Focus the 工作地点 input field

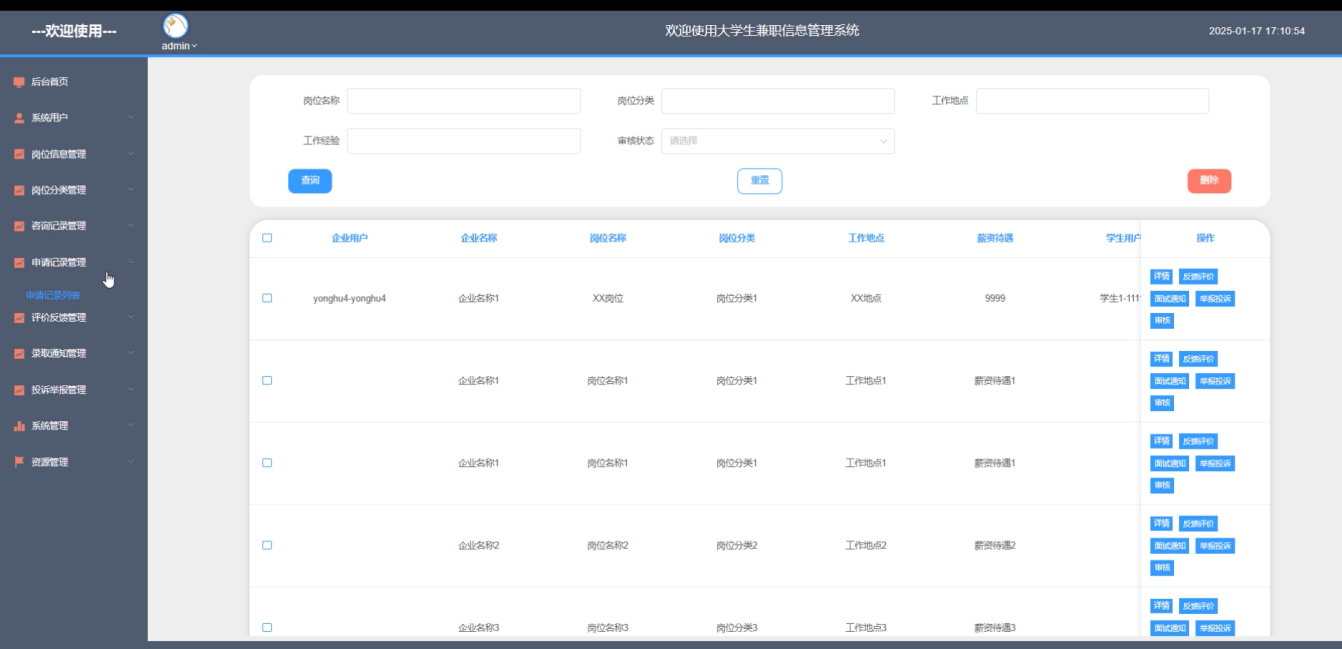pos(1092,101)
